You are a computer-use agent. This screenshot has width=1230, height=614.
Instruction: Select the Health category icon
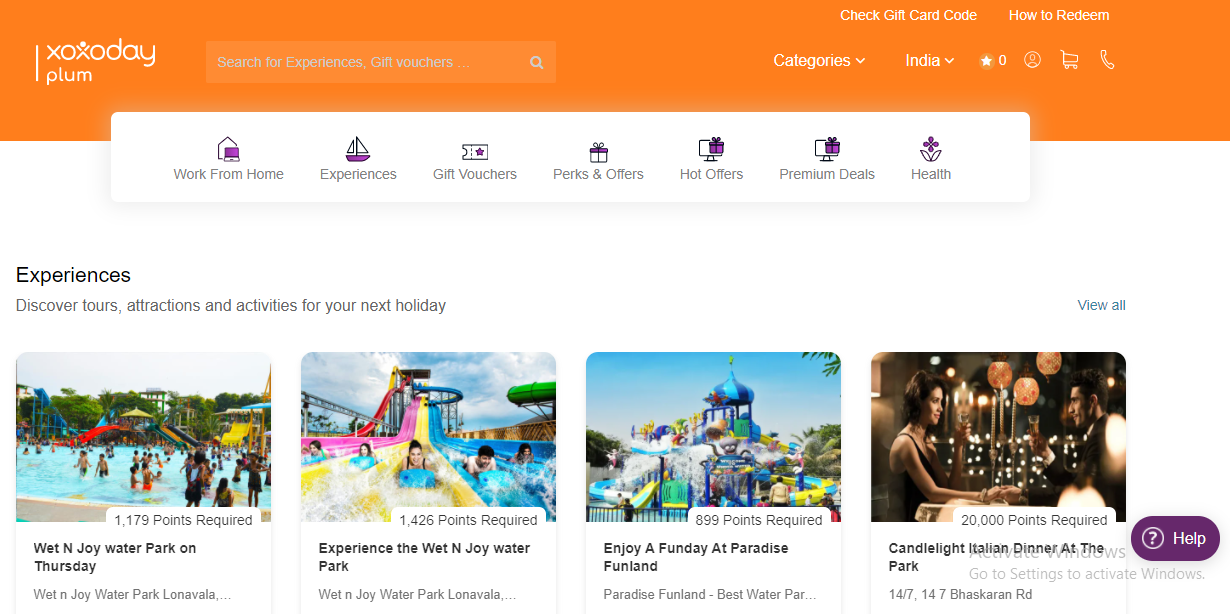tap(930, 149)
